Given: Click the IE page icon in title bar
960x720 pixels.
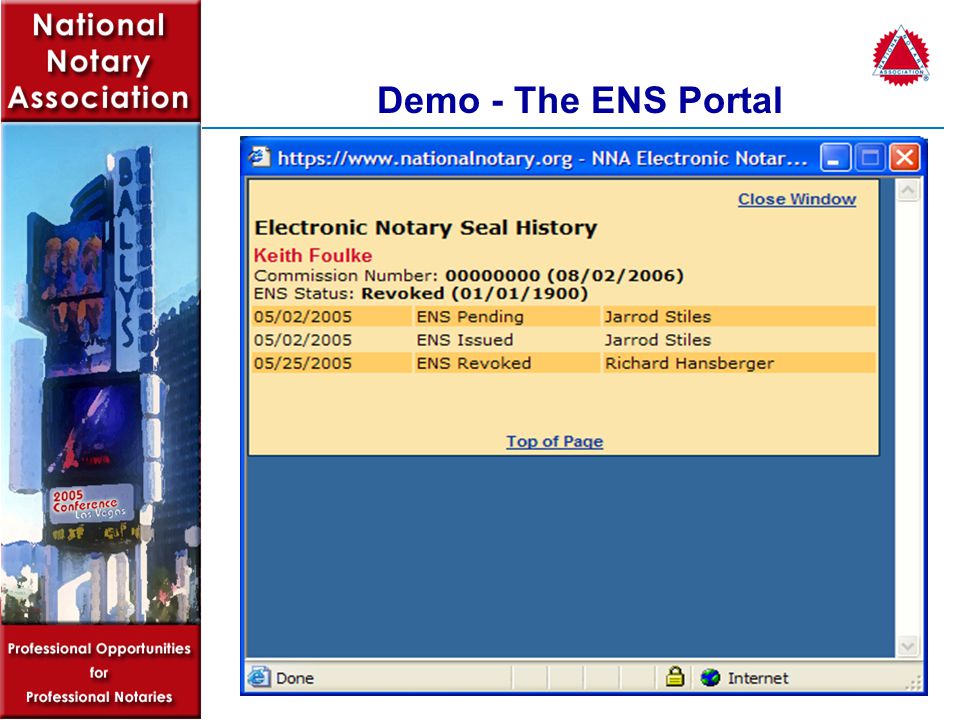Looking at the screenshot, I should [x=259, y=158].
